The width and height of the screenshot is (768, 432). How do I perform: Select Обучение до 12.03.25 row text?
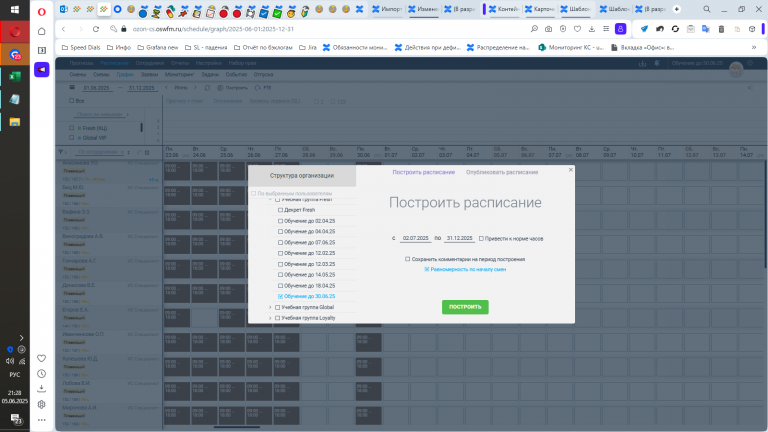point(310,264)
